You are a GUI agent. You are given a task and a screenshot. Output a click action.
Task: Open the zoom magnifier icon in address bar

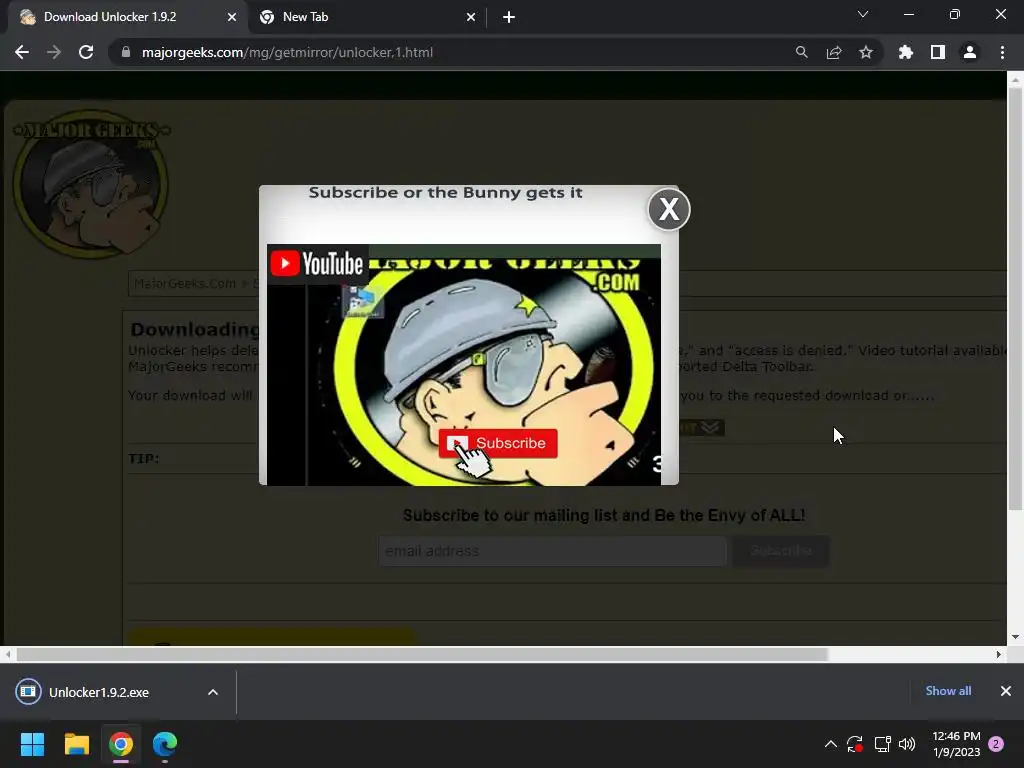(x=801, y=52)
